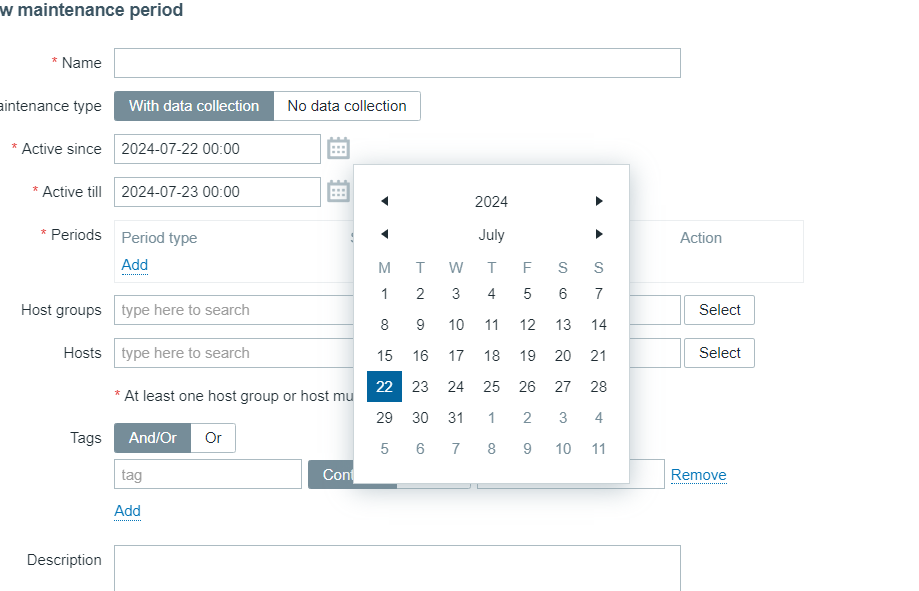
Task: Select With data collection option
Action: pos(194,106)
